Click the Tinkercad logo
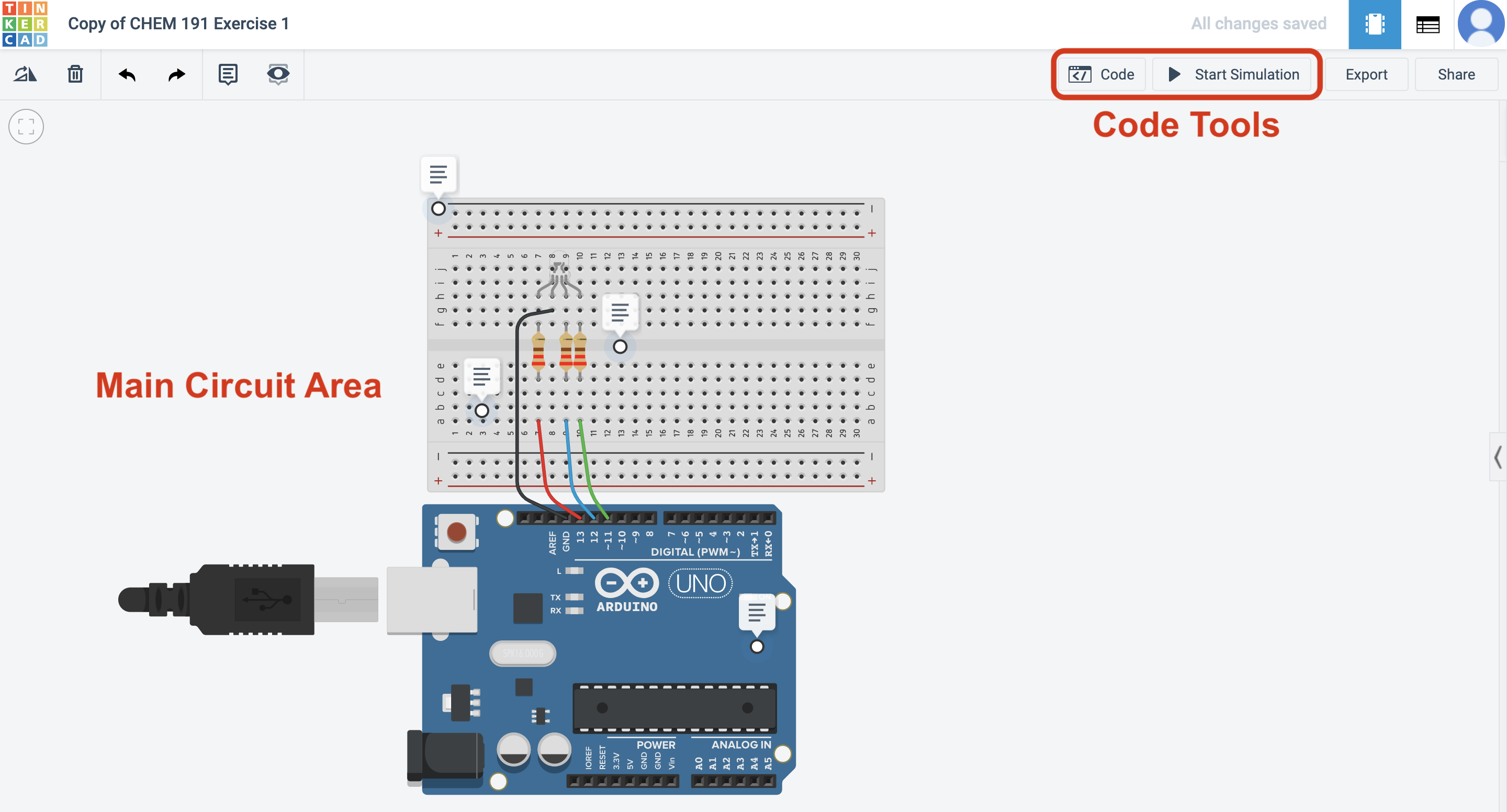 pyautogui.click(x=25, y=24)
